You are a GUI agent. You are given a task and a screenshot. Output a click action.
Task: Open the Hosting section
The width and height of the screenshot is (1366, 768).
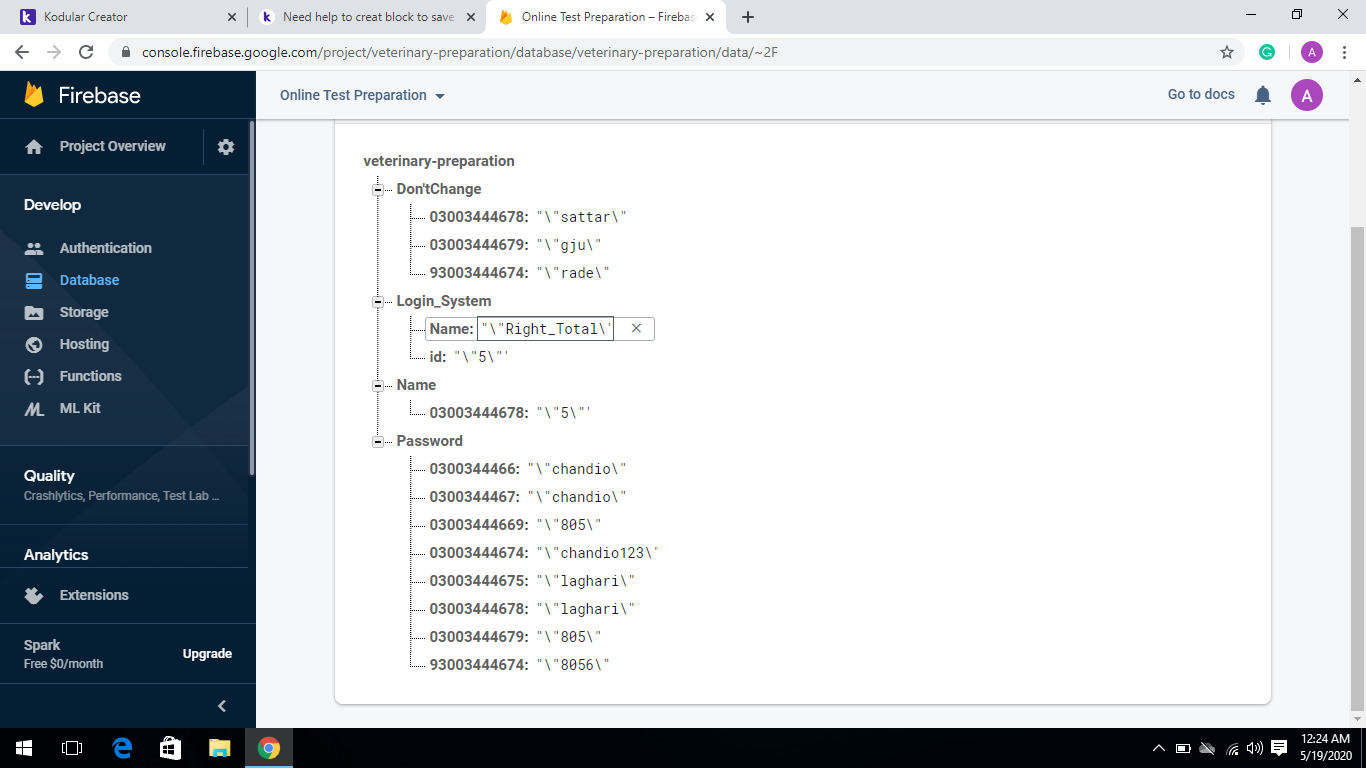point(83,344)
